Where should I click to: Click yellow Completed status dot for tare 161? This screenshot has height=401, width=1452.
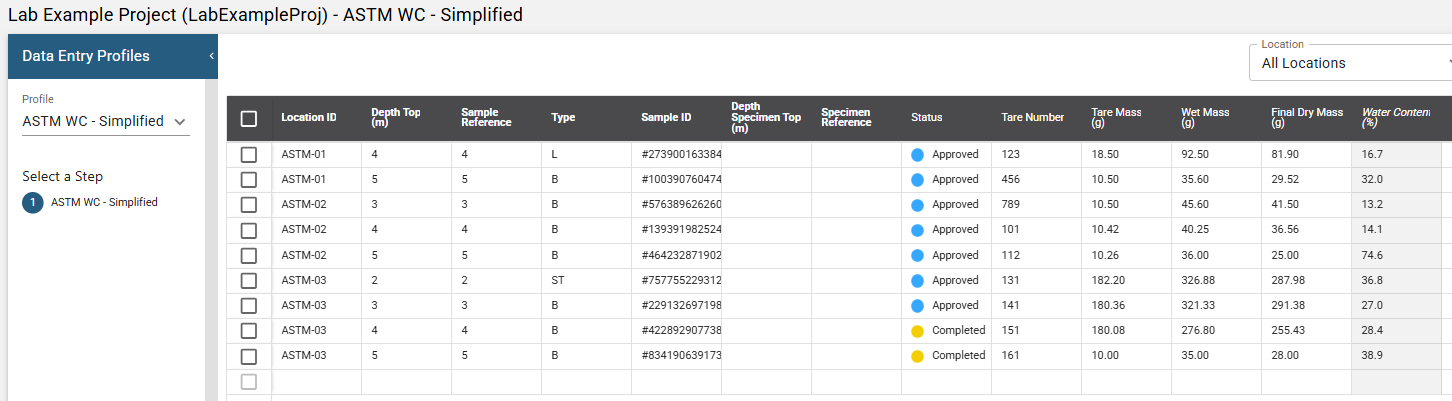[x=918, y=356]
